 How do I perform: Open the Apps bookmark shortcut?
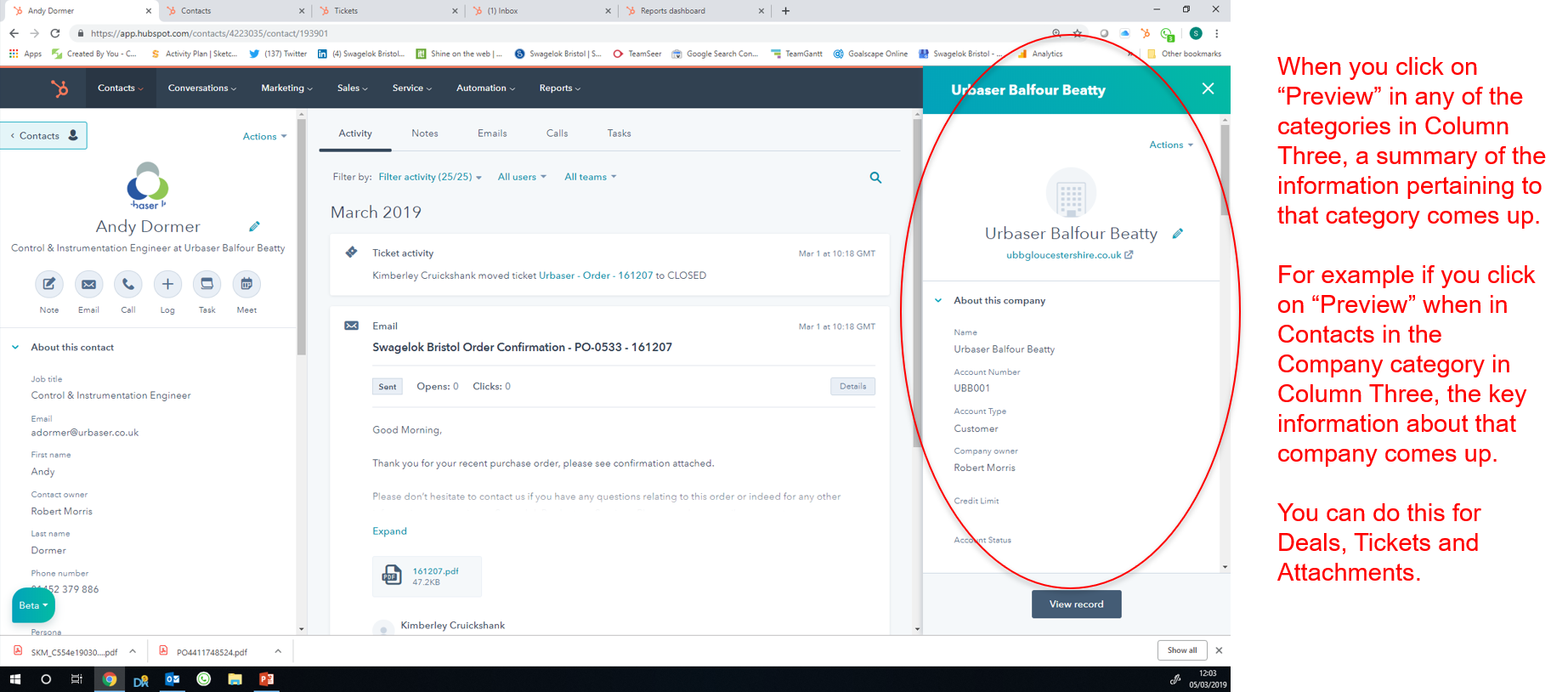25,54
